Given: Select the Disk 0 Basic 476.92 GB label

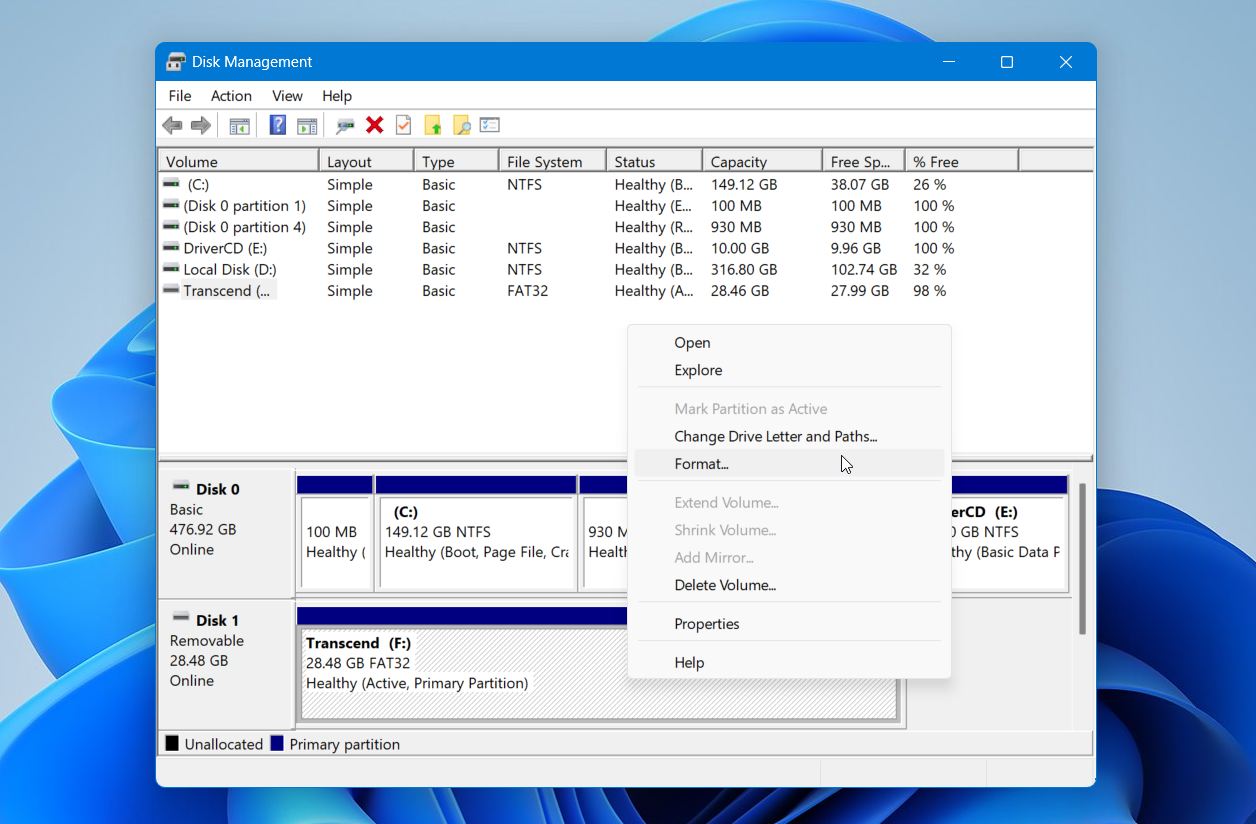Looking at the screenshot, I should coord(226,532).
